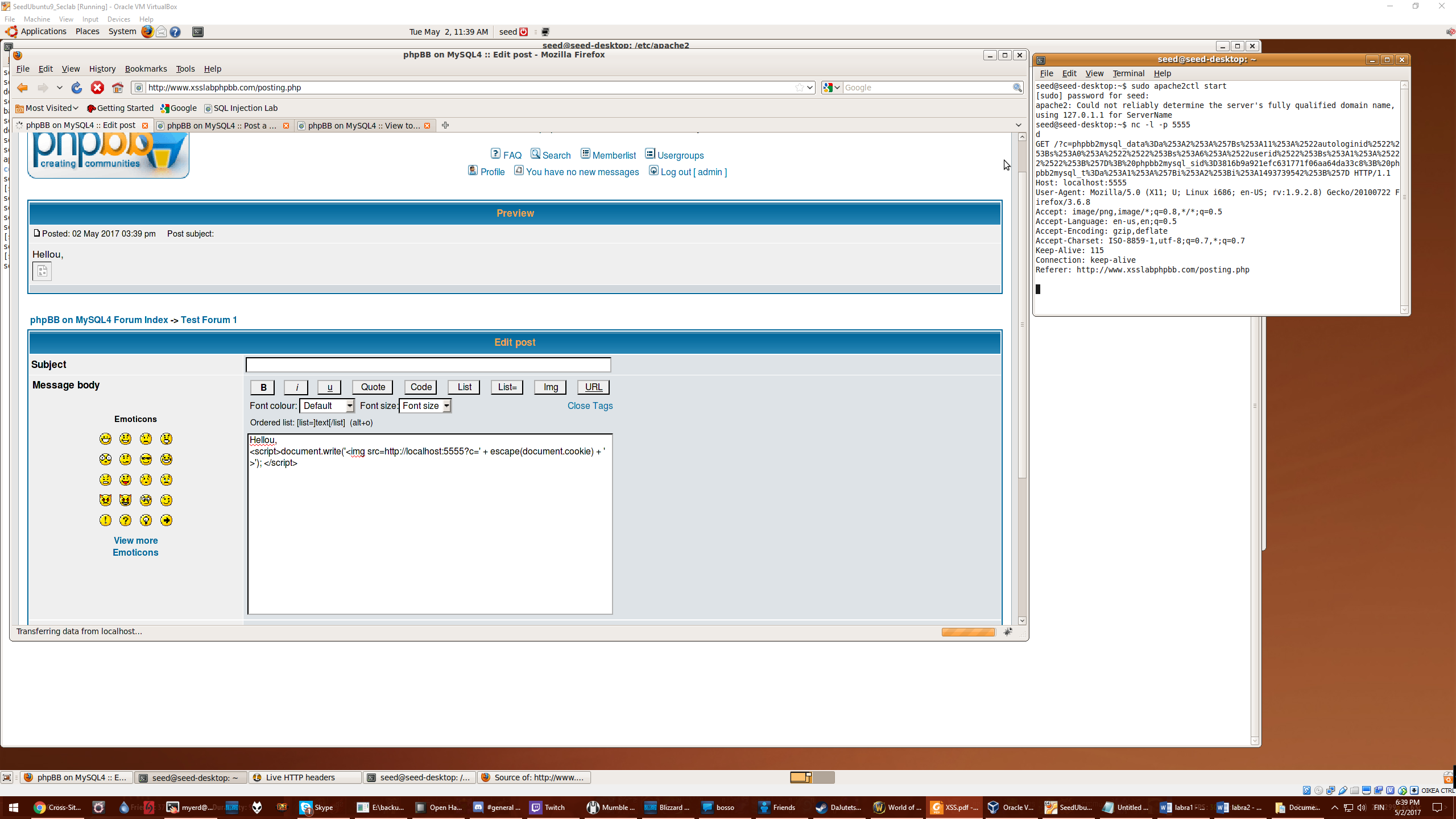This screenshot has width=1456, height=819.
Task: Open the Firefox Bookmarks menu
Action: (x=146, y=69)
